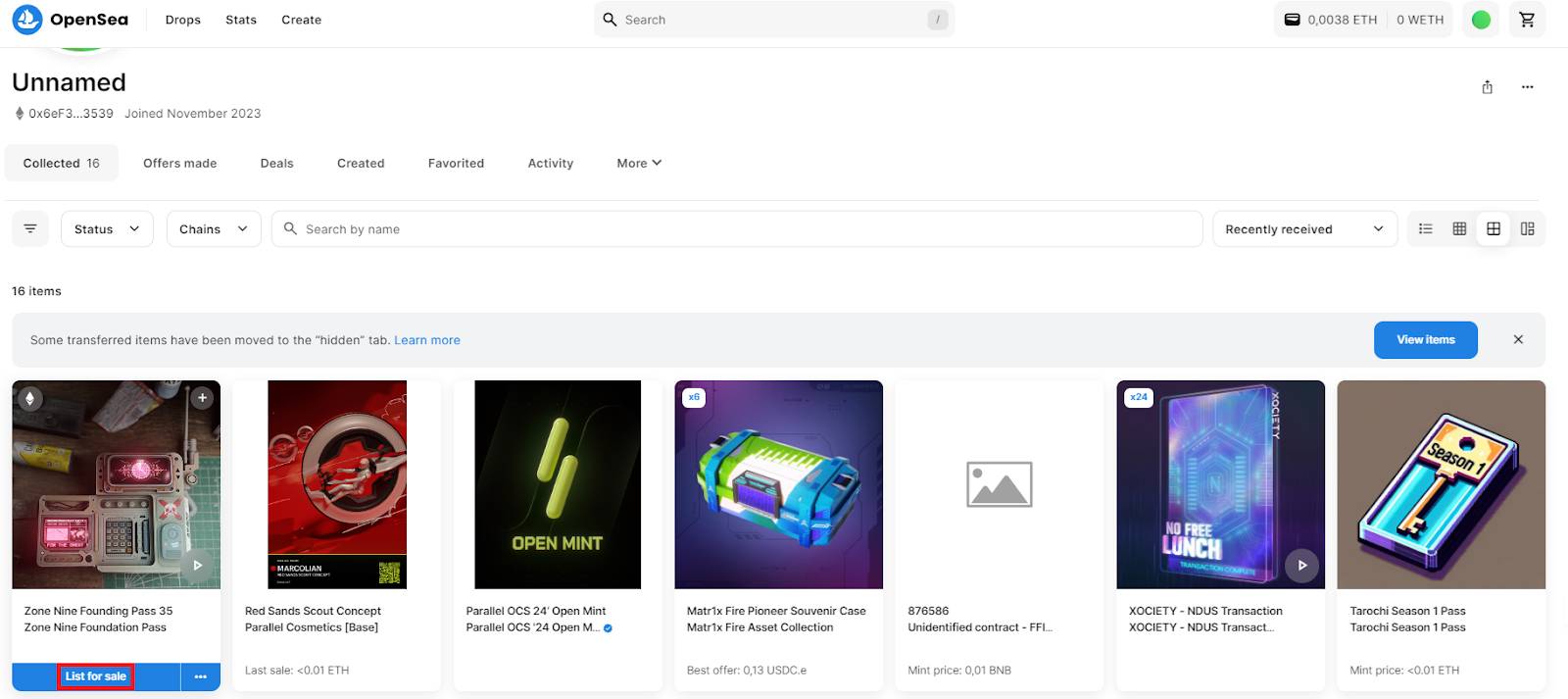Open more options on Zone Nine card
The image size is (1568, 699).
pos(201,676)
